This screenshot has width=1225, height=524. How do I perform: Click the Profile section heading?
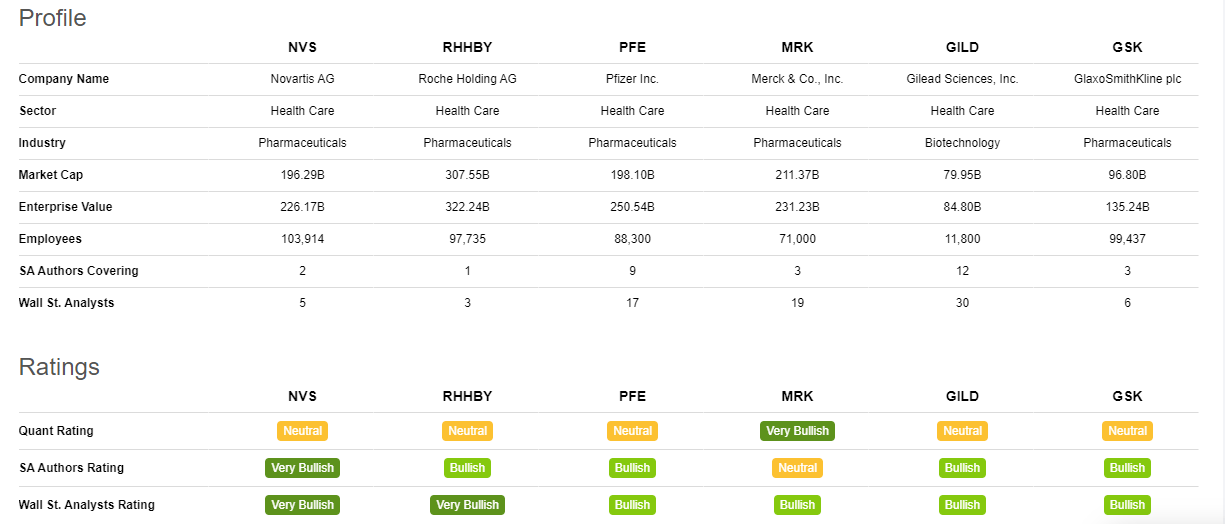click(53, 18)
